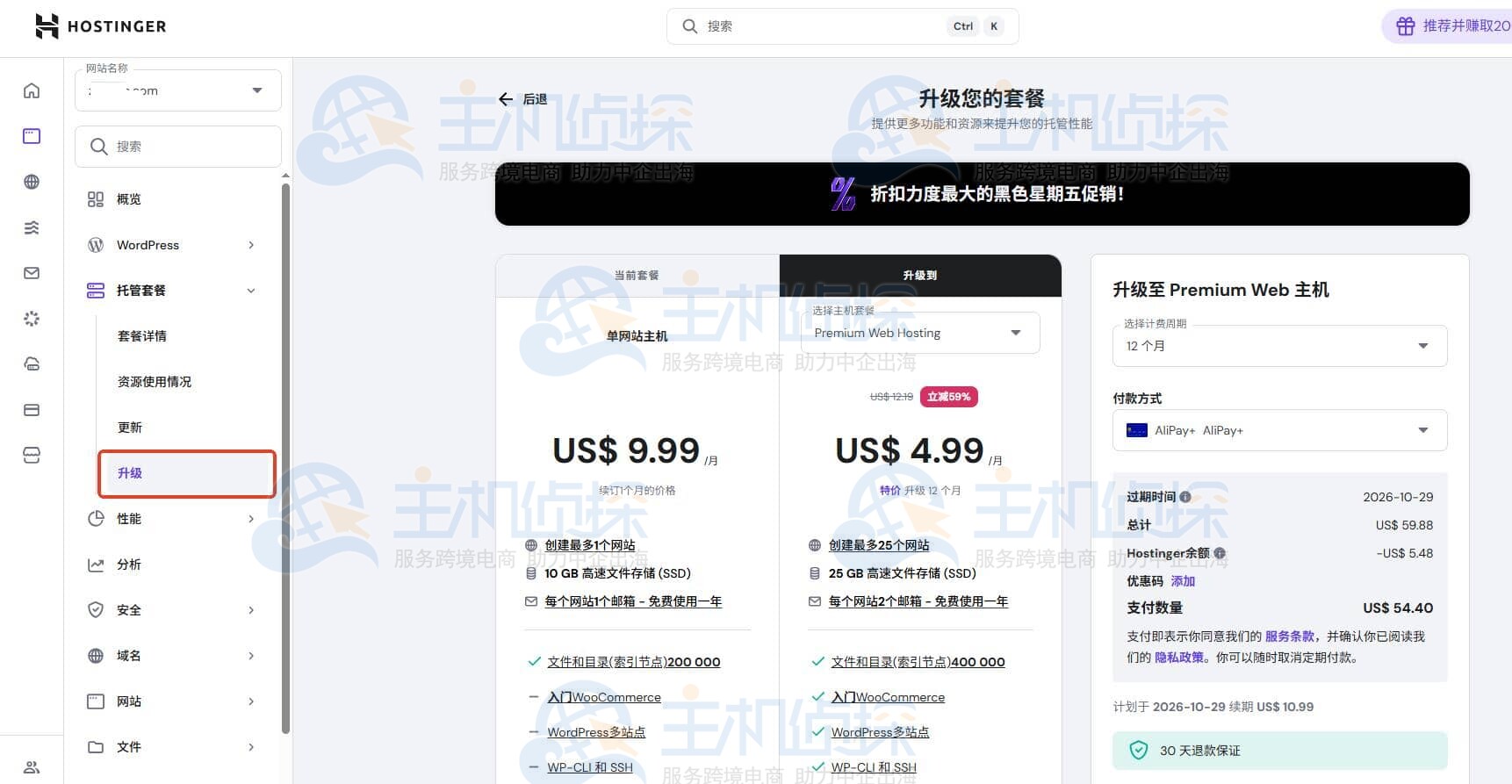Click the gift icon for referral
Screen dimensions: 1512x784
tap(1406, 26)
